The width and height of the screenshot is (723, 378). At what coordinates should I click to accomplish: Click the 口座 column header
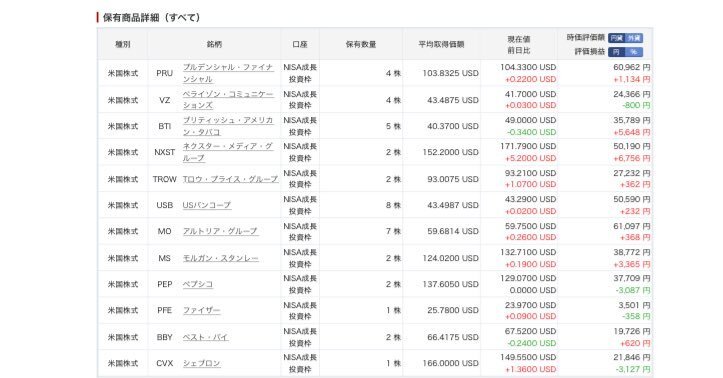[300, 44]
